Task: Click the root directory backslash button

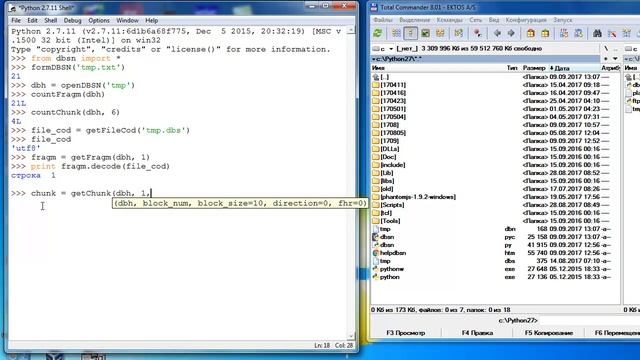Action: pos(606,49)
